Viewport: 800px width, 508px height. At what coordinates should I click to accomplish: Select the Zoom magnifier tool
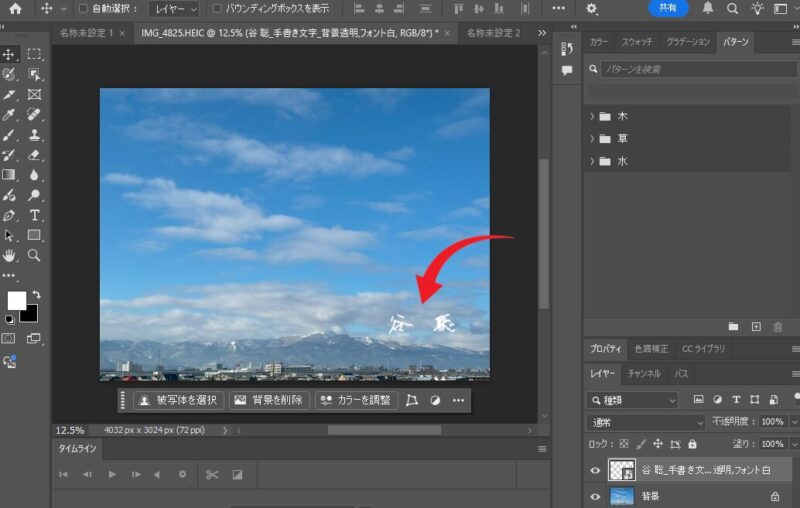pyautogui.click(x=34, y=255)
